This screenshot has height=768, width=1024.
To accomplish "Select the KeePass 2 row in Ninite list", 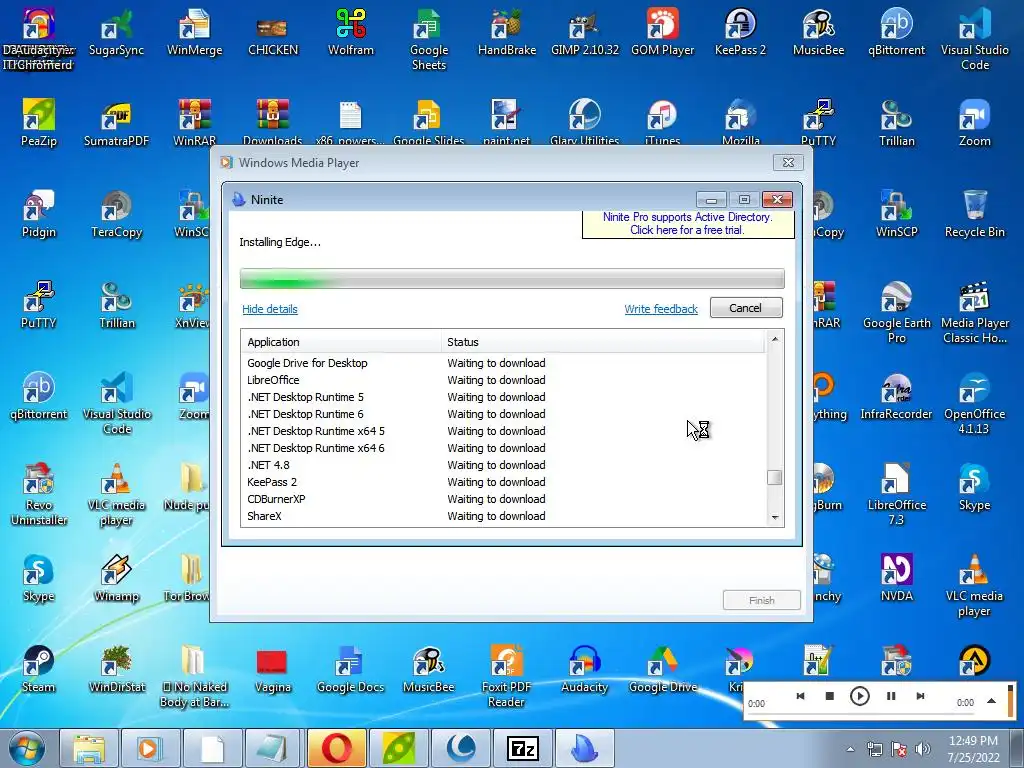I will 503,482.
